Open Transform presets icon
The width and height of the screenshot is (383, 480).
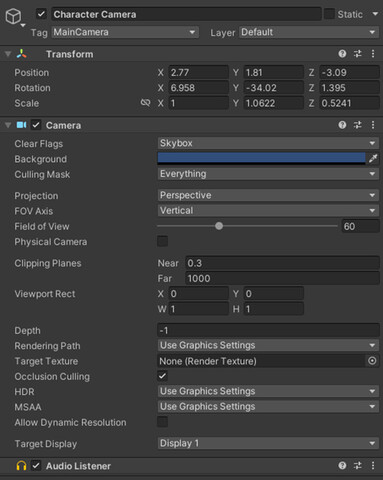358,54
